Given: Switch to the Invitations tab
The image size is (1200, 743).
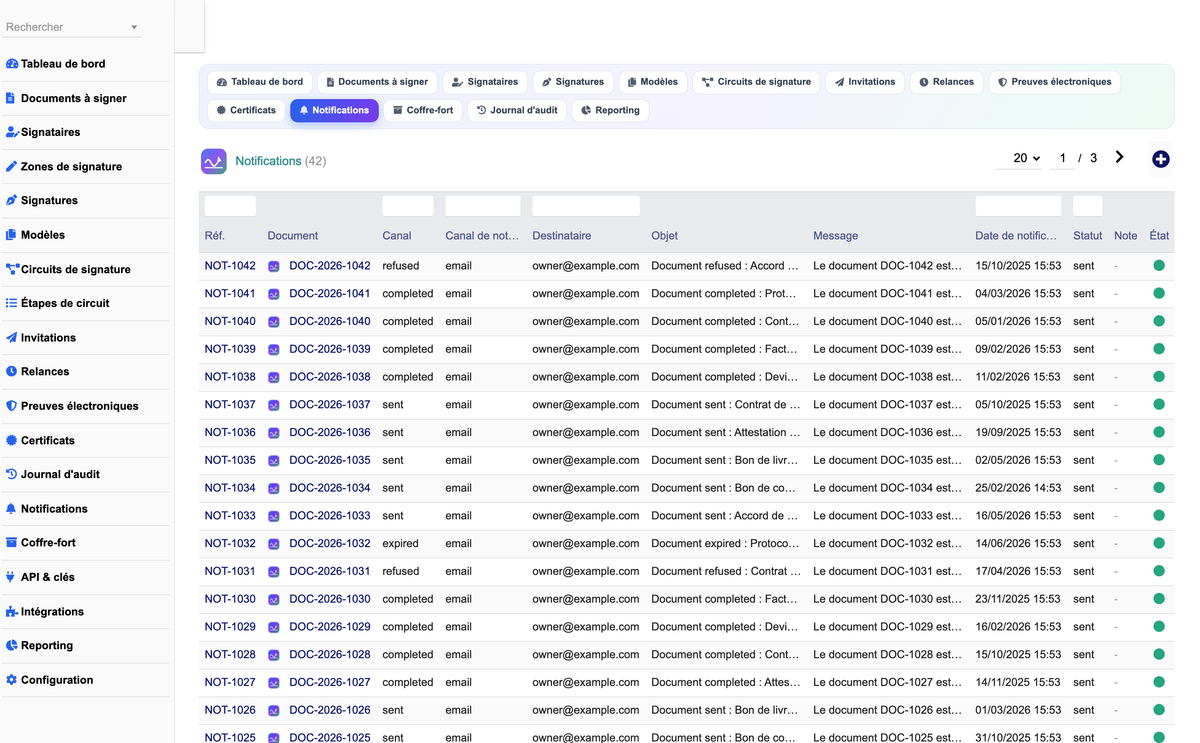Looking at the screenshot, I should (865, 82).
